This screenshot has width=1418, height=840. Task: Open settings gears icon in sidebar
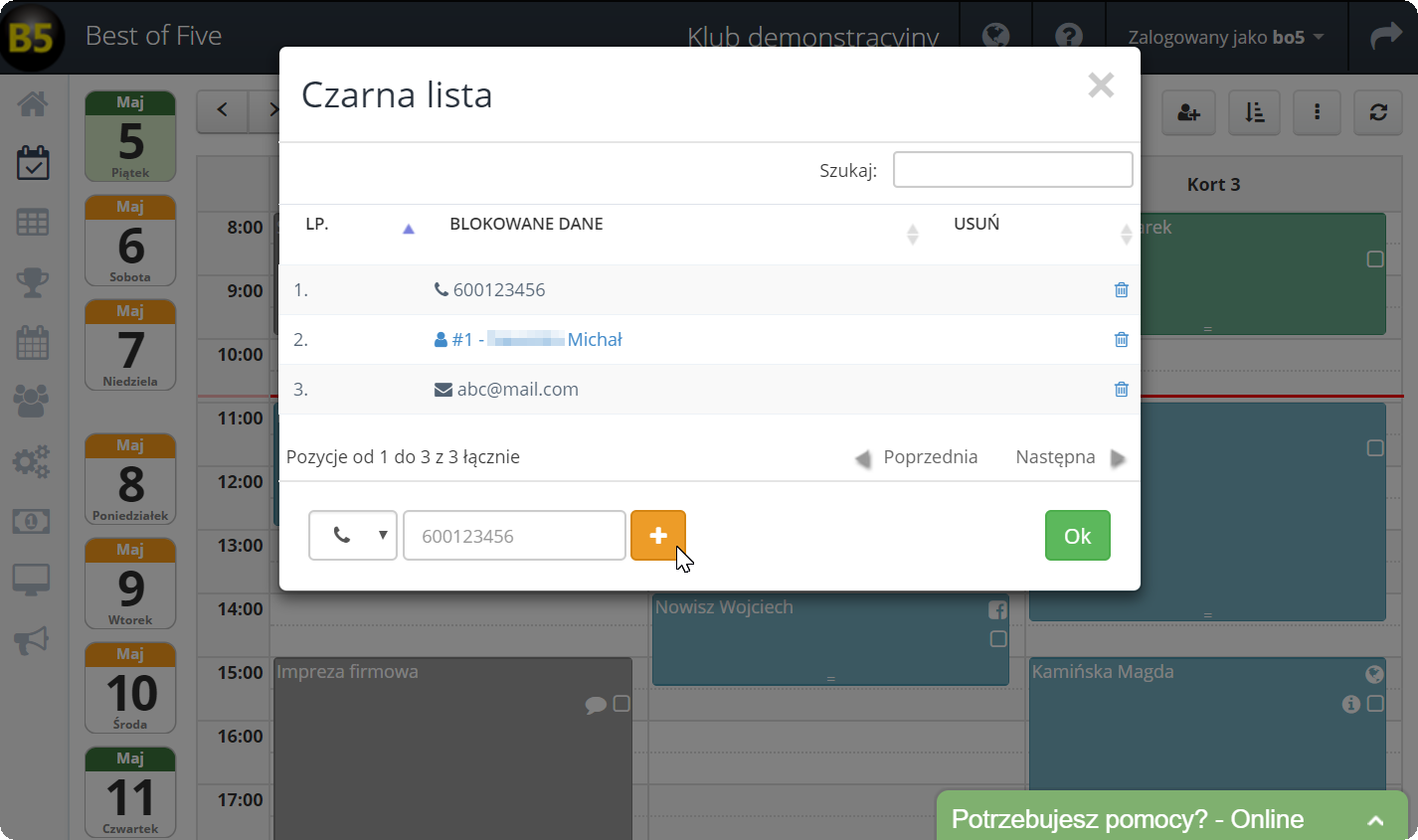tap(32, 461)
